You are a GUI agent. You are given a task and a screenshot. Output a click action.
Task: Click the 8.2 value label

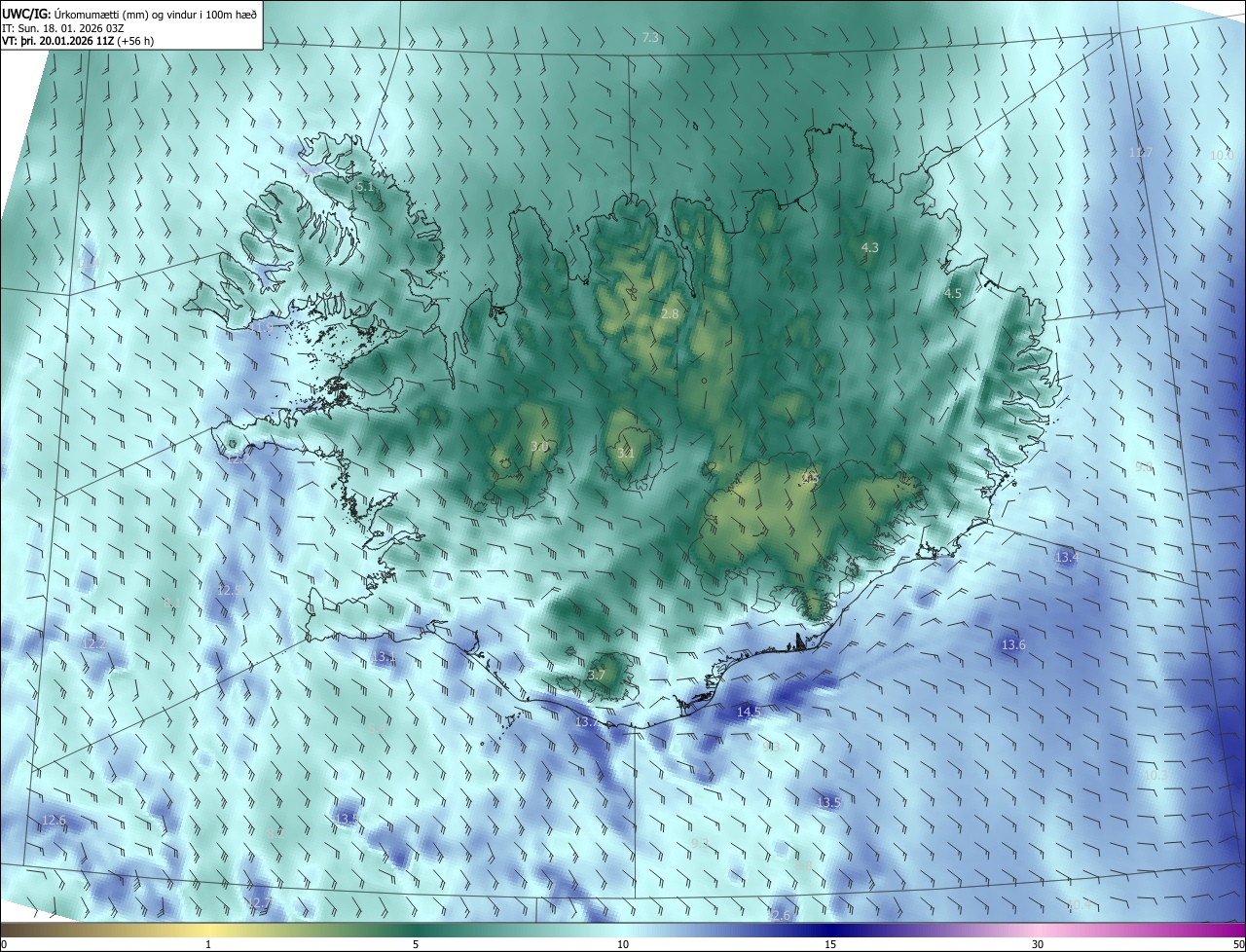click(x=275, y=833)
